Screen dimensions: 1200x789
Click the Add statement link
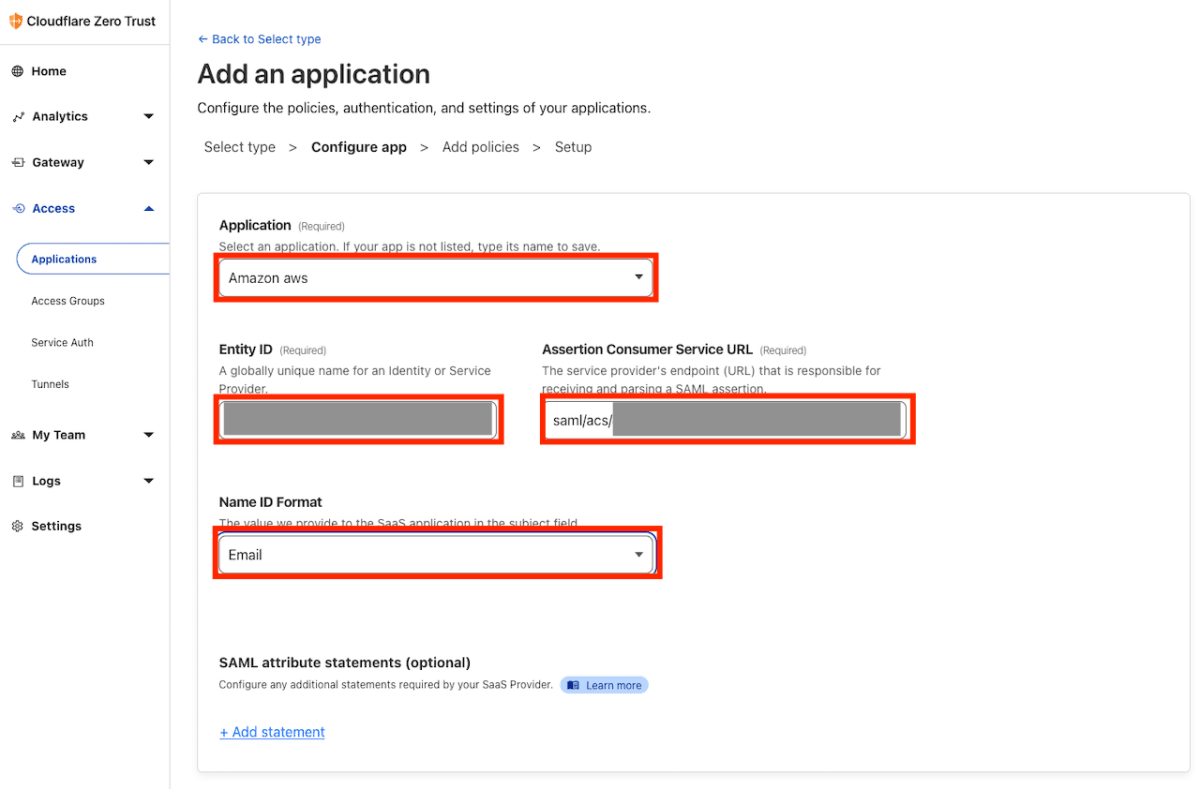271,731
